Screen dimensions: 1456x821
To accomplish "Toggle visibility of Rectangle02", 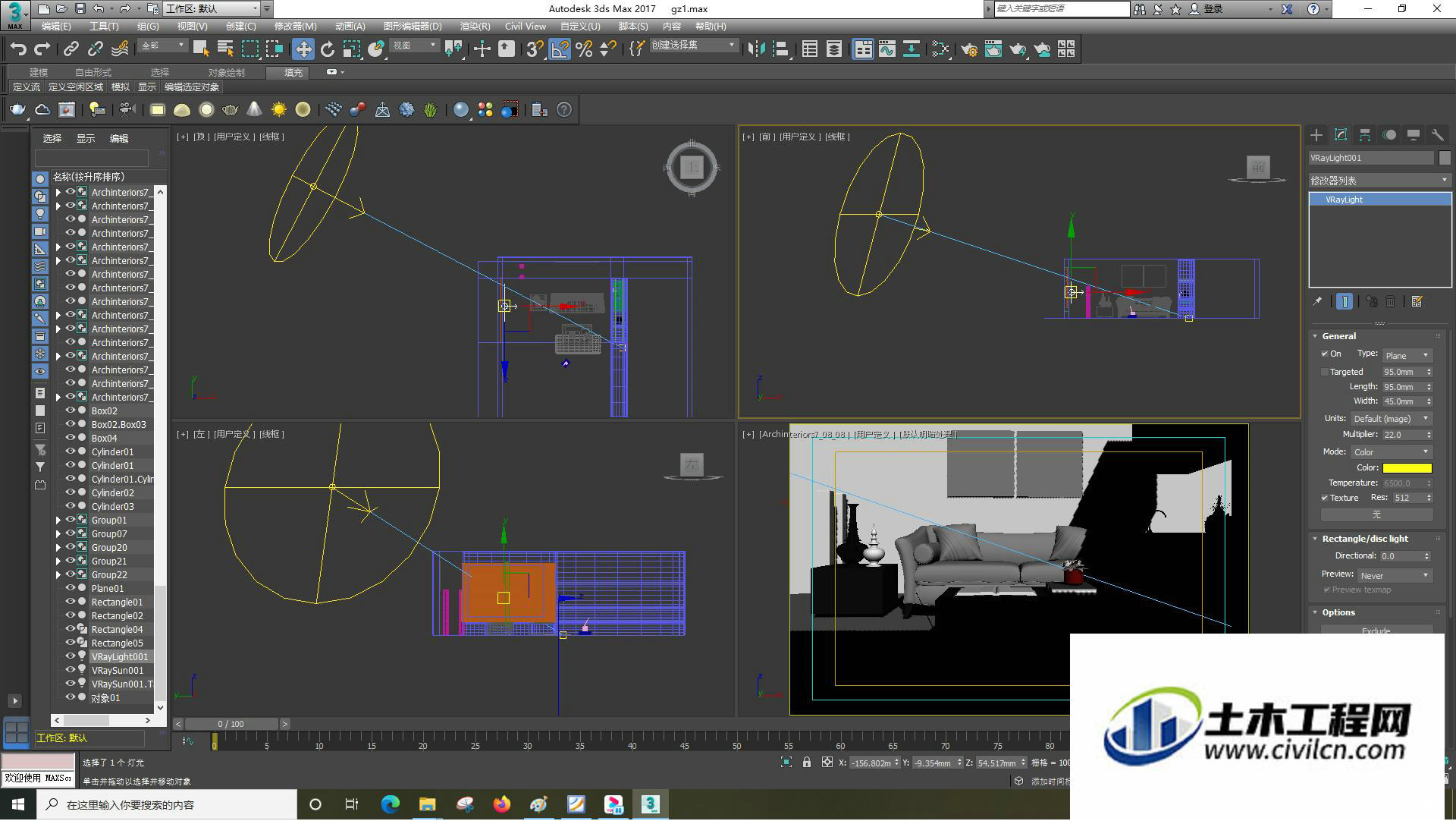I will [x=70, y=616].
